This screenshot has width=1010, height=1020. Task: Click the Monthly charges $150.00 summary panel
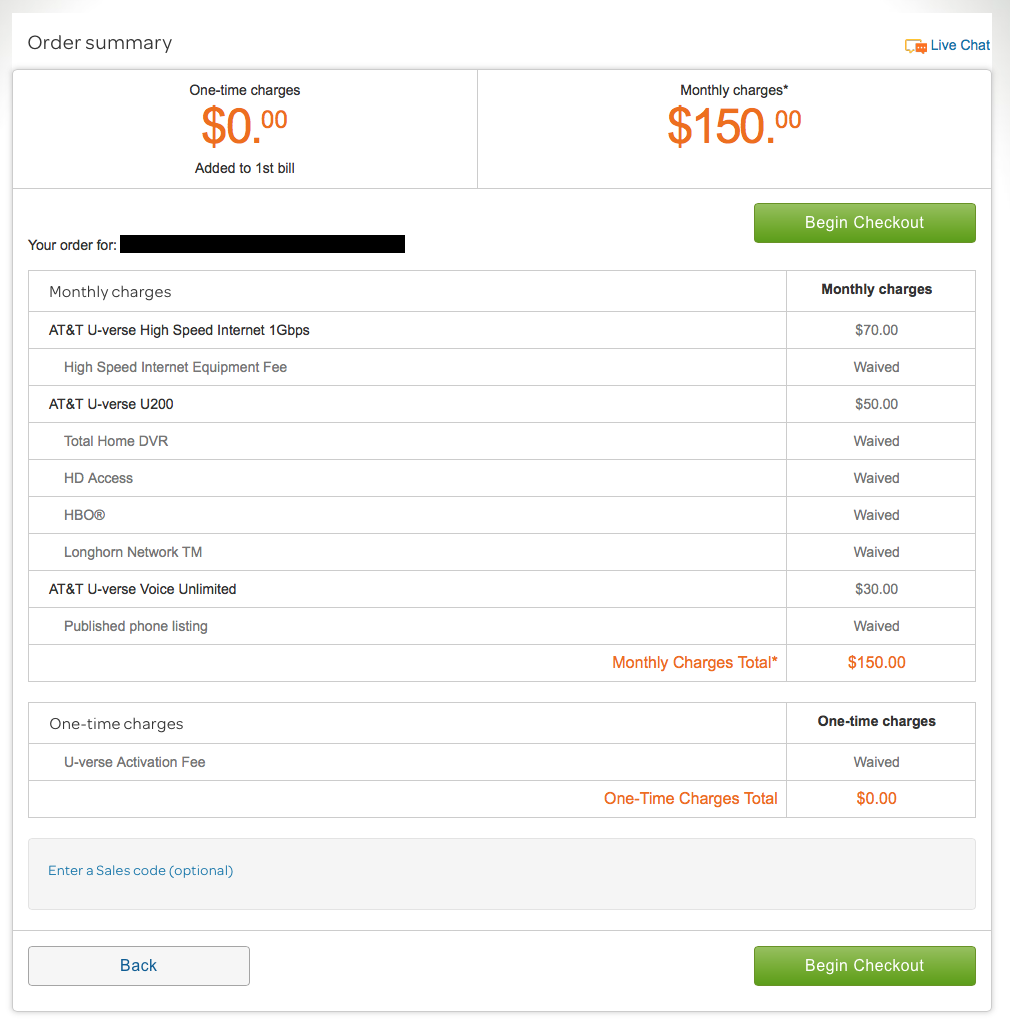click(x=734, y=128)
